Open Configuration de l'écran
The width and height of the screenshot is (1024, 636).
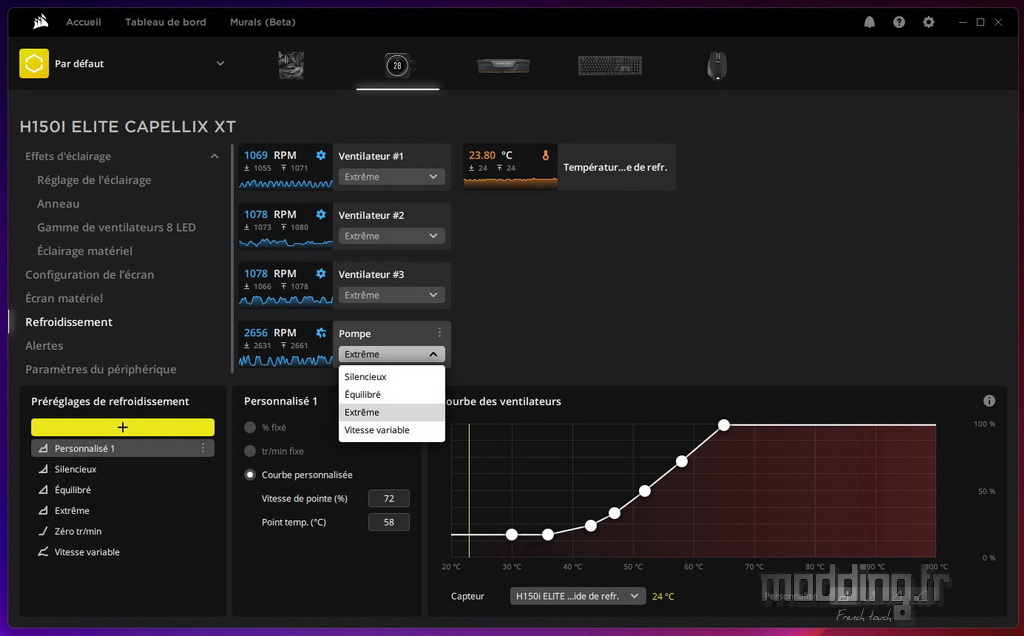pos(89,275)
